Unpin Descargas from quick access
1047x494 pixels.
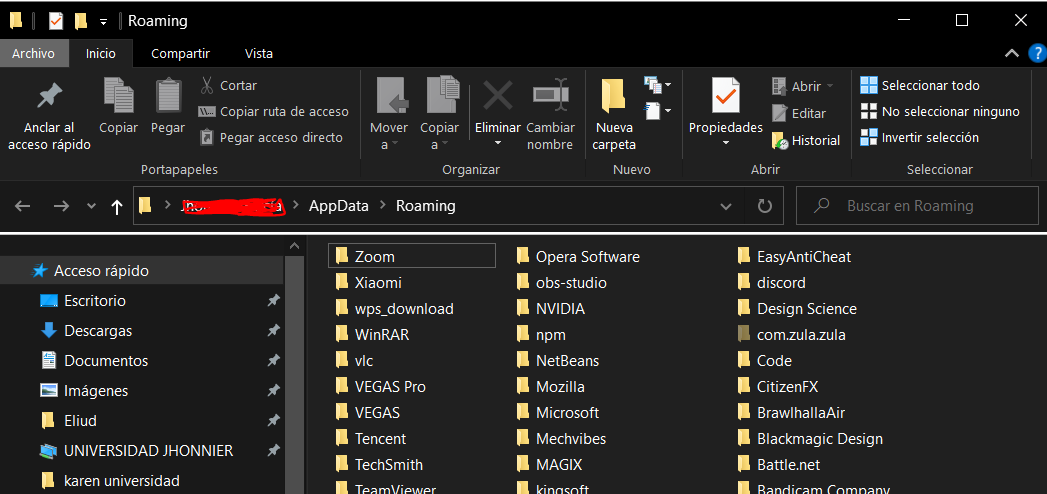(x=272, y=331)
